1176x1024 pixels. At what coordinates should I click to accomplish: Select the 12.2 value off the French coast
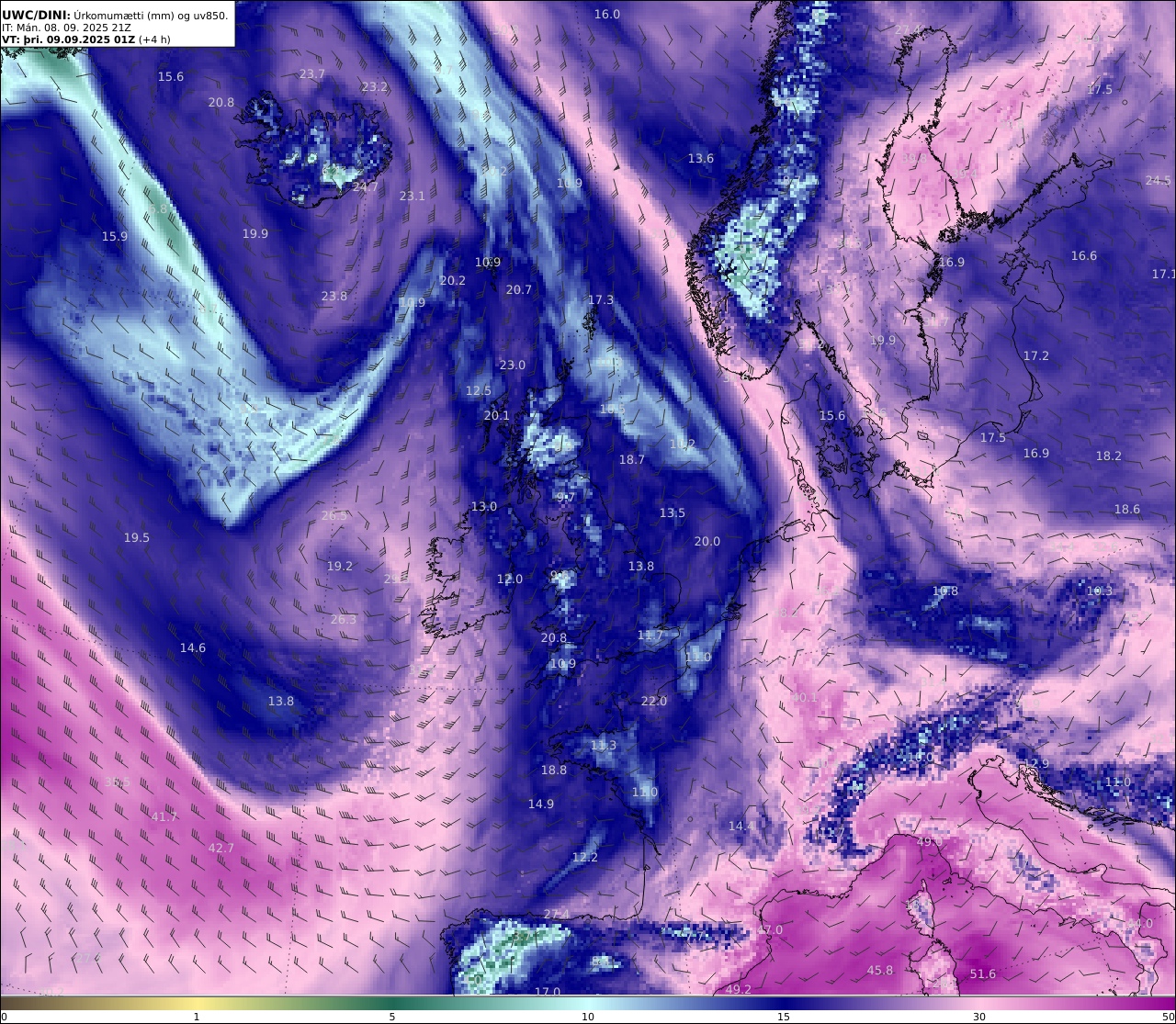585,857
